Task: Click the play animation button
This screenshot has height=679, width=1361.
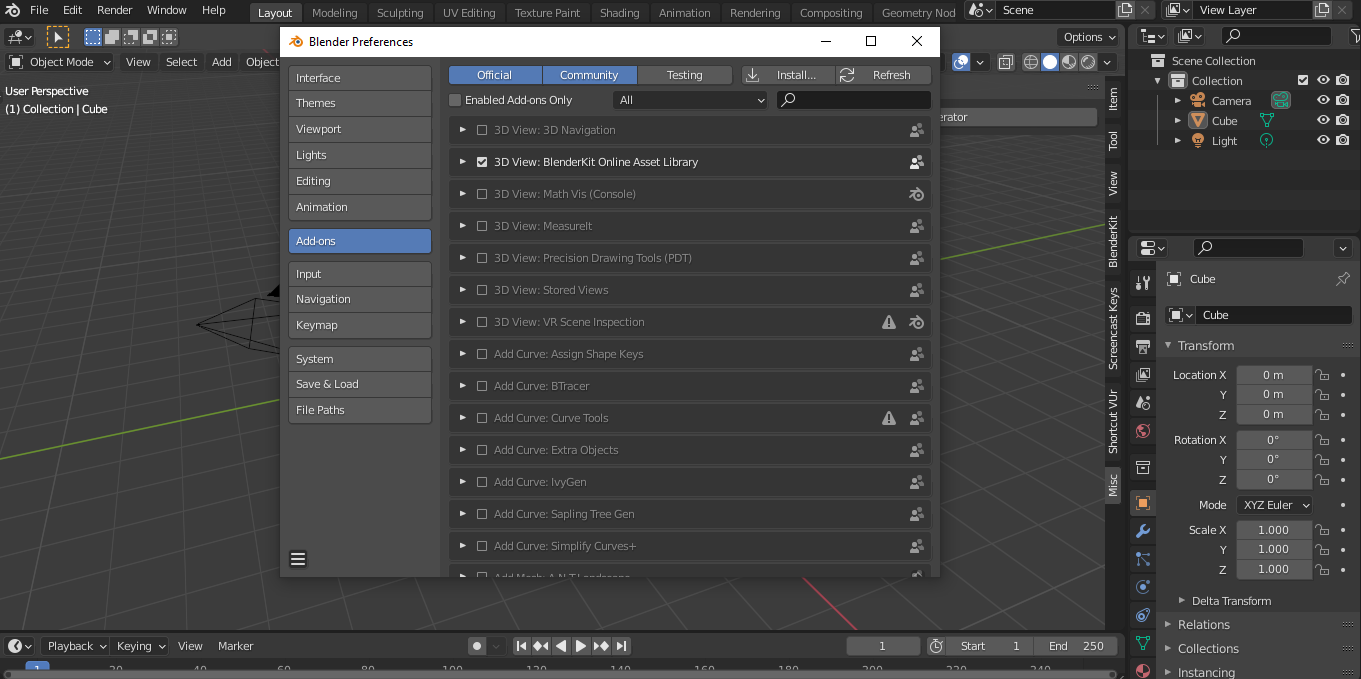Action: [x=581, y=646]
